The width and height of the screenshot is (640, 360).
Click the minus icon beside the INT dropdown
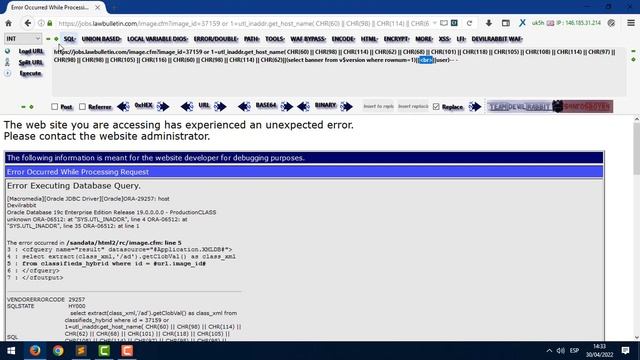[x=48, y=39]
